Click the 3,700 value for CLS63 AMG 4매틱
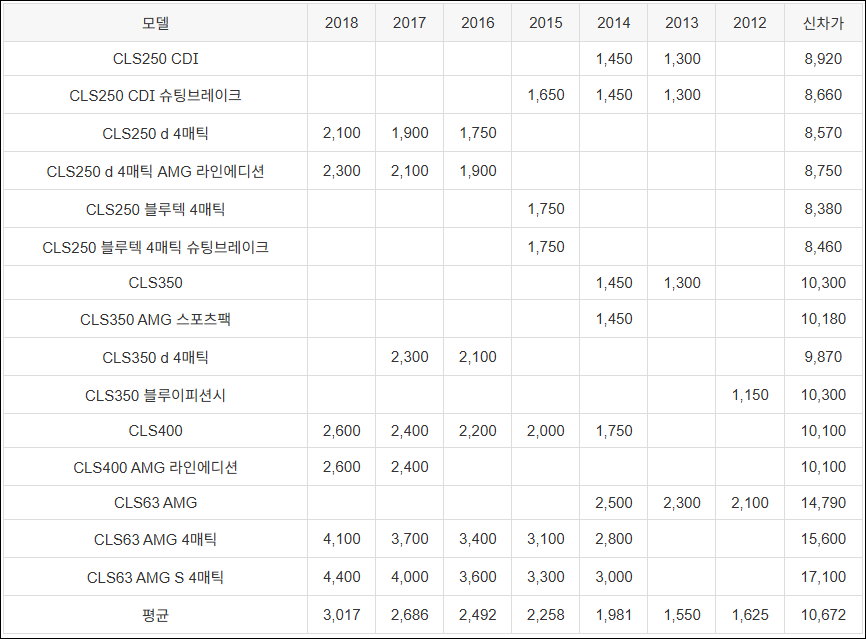This screenshot has width=866, height=639. [409, 539]
